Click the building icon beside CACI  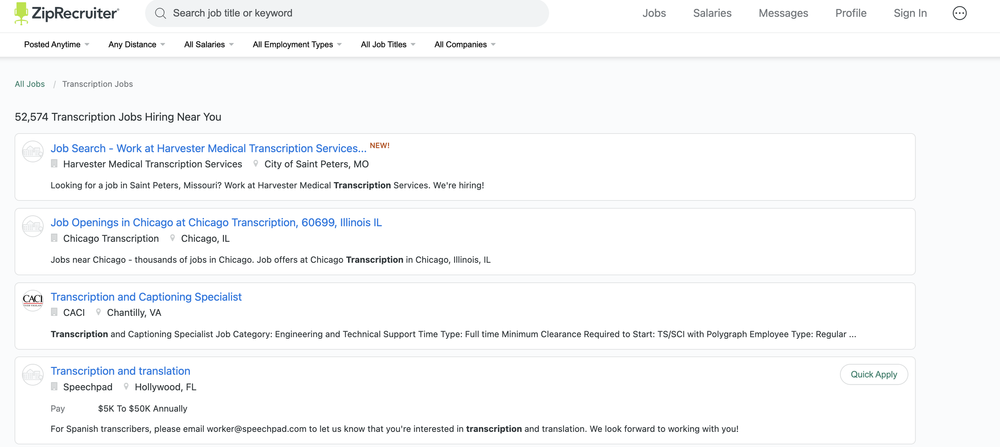[x=54, y=312]
